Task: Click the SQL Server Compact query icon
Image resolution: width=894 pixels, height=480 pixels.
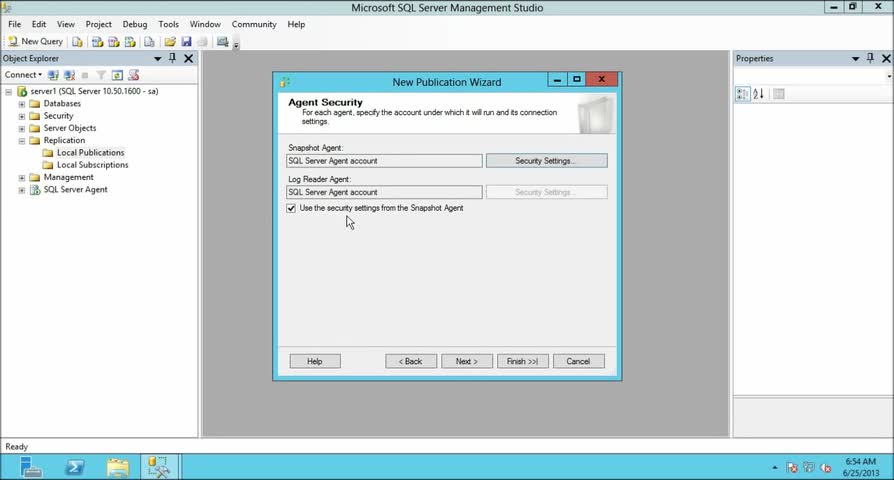Action: pyautogui.click(x=149, y=42)
